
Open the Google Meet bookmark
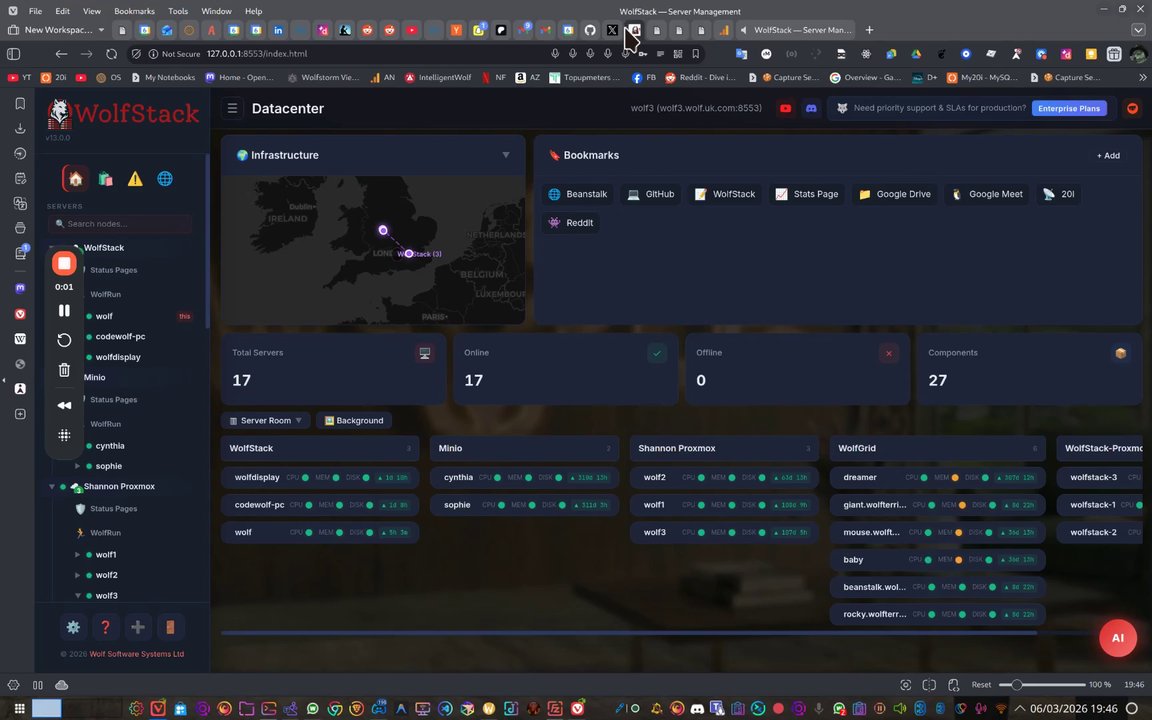pos(987,194)
